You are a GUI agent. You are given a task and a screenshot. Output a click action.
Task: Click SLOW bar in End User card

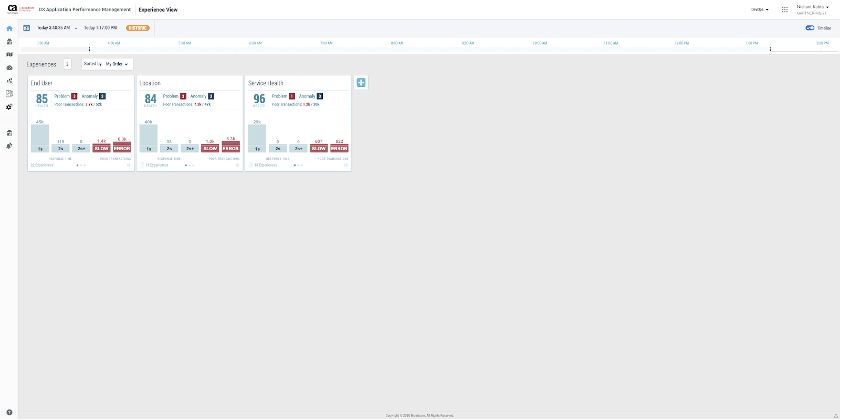click(x=101, y=147)
